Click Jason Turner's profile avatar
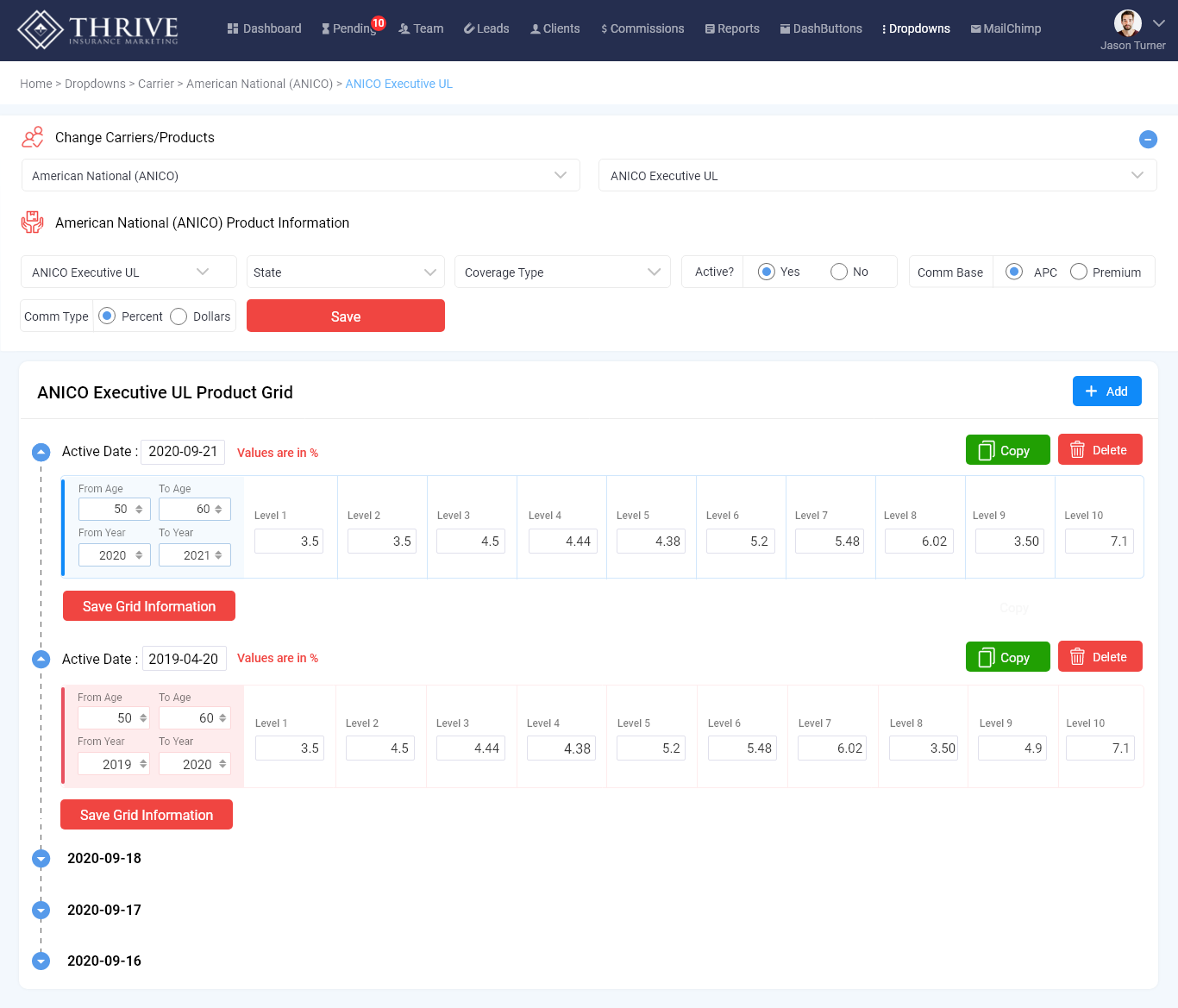This screenshot has width=1178, height=1008. (x=1128, y=23)
